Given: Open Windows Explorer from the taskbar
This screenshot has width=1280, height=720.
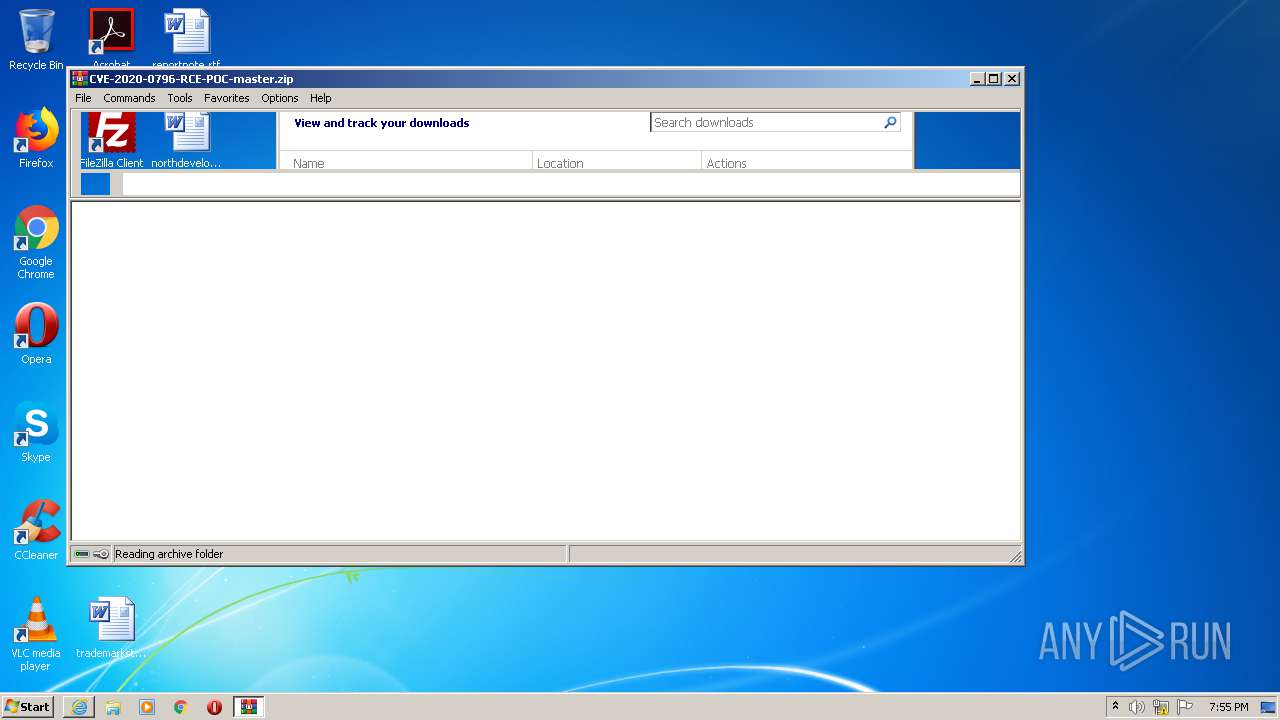Looking at the screenshot, I should tap(113, 707).
